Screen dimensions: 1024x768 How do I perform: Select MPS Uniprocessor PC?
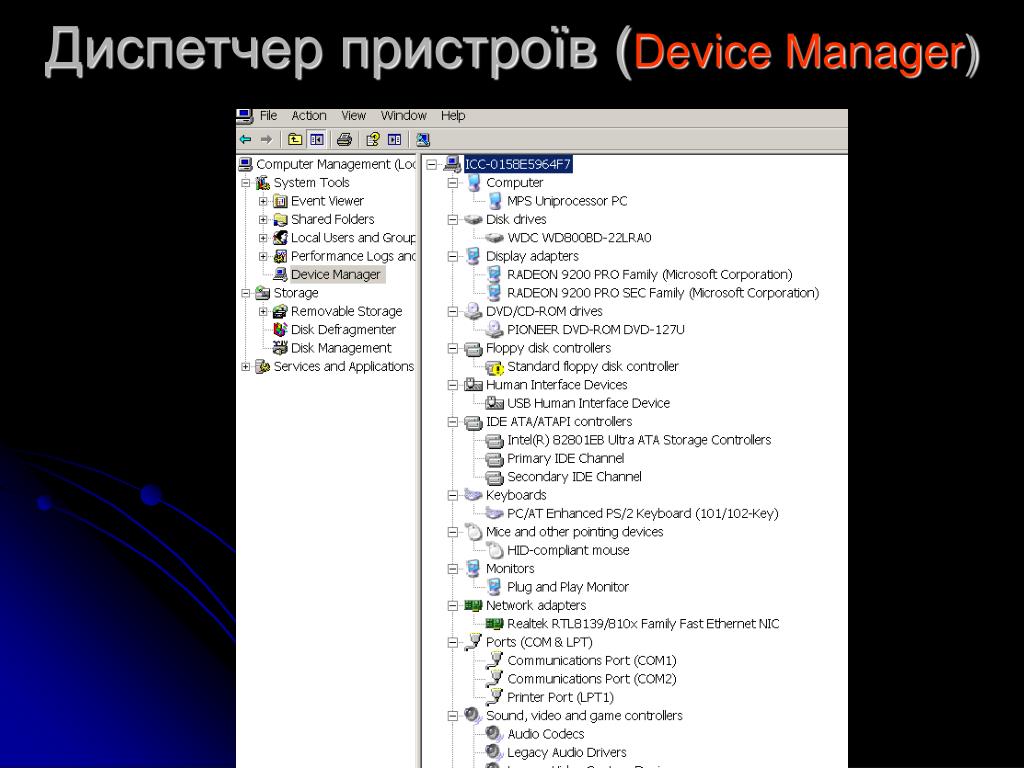tap(567, 201)
